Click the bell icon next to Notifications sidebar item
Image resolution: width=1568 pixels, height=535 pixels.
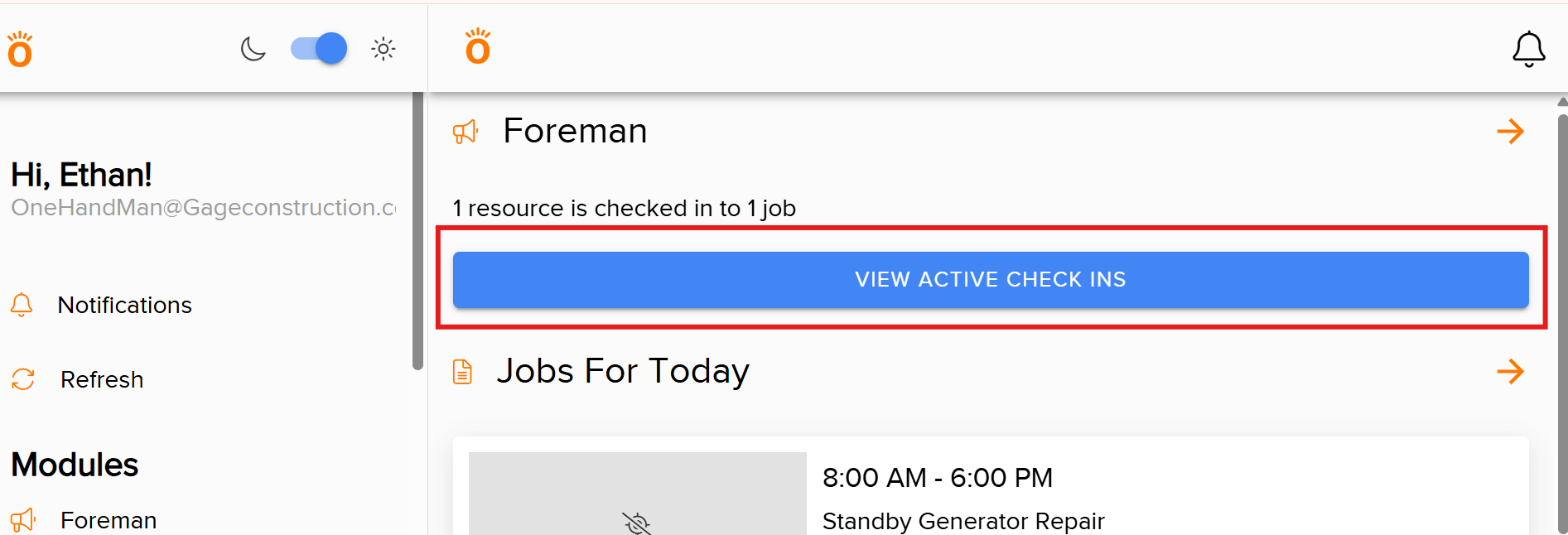(x=22, y=305)
